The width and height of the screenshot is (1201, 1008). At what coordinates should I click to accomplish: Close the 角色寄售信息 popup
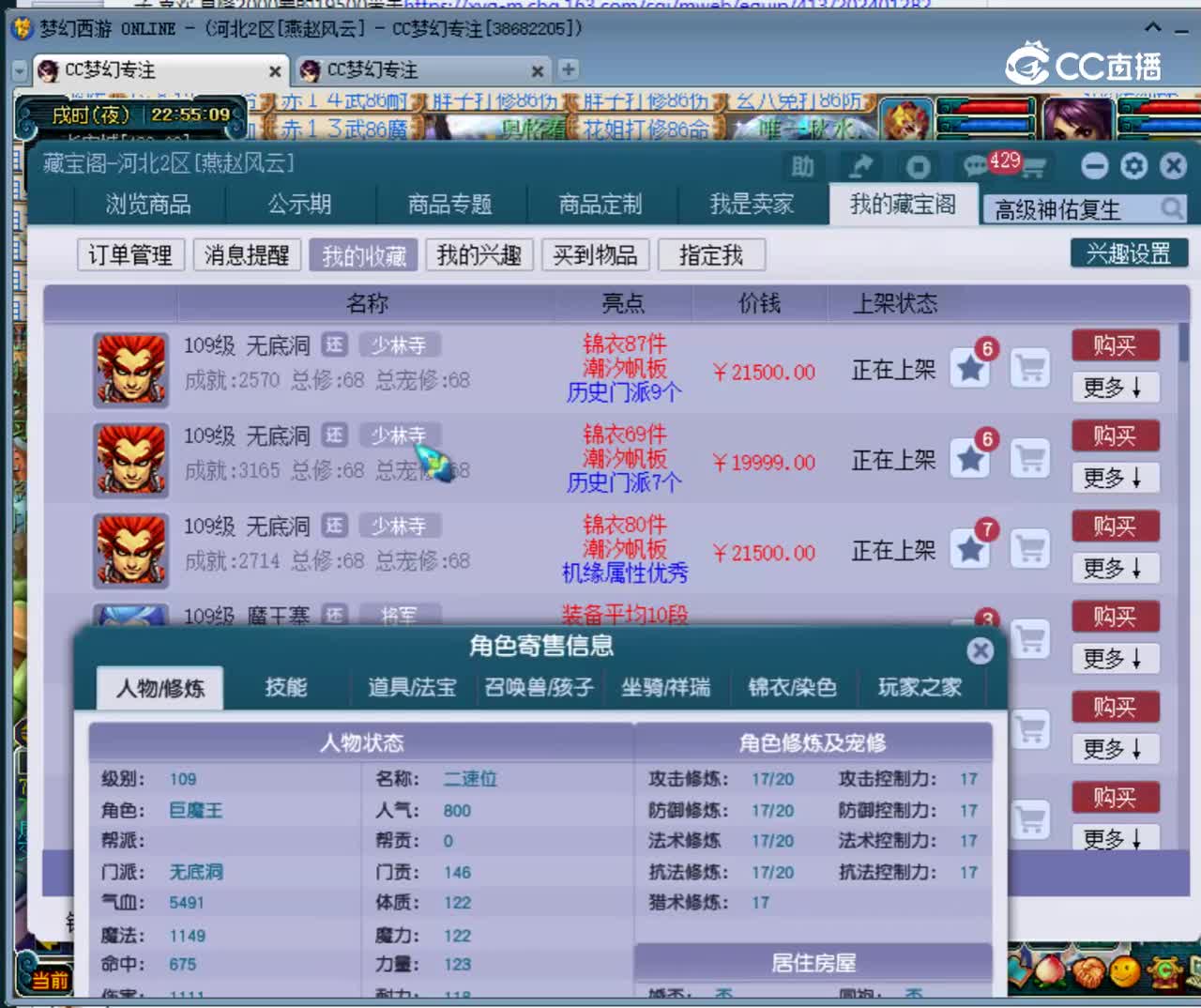tap(981, 650)
